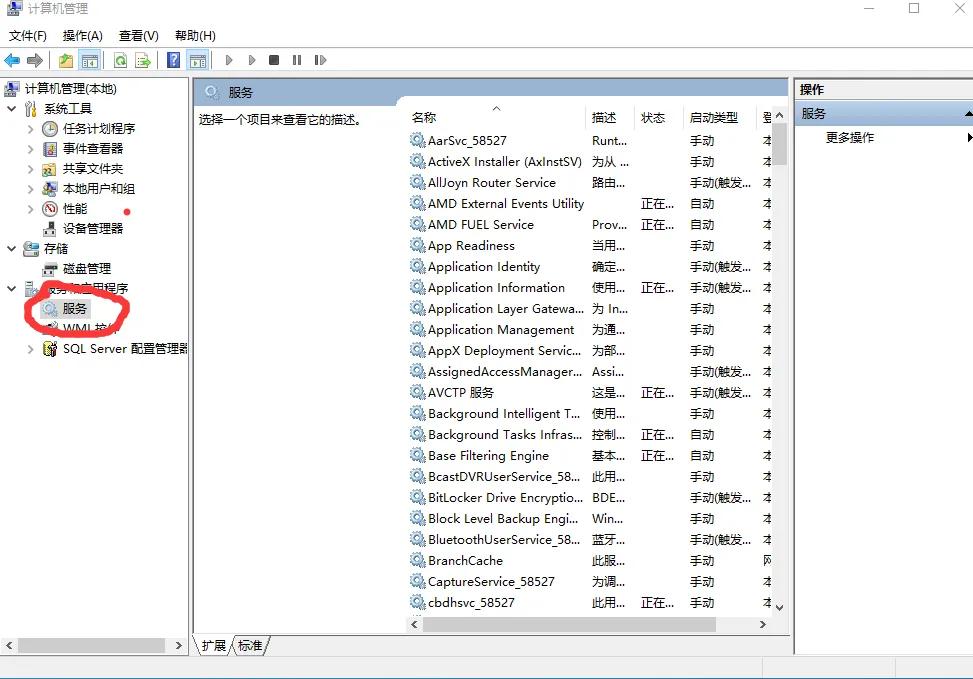Toggle the action pane visibility icon
The width and height of the screenshot is (973, 679).
198,60
